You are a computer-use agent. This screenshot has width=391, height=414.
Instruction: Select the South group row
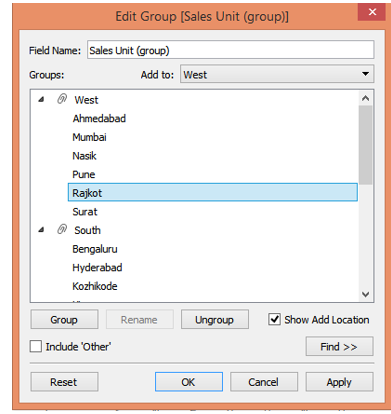[87, 230]
